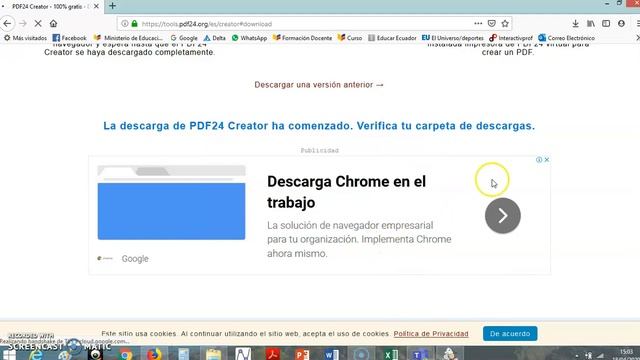Open Más visitados bookmark folder
Screen dimensions: 640x360
pos(25,38)
